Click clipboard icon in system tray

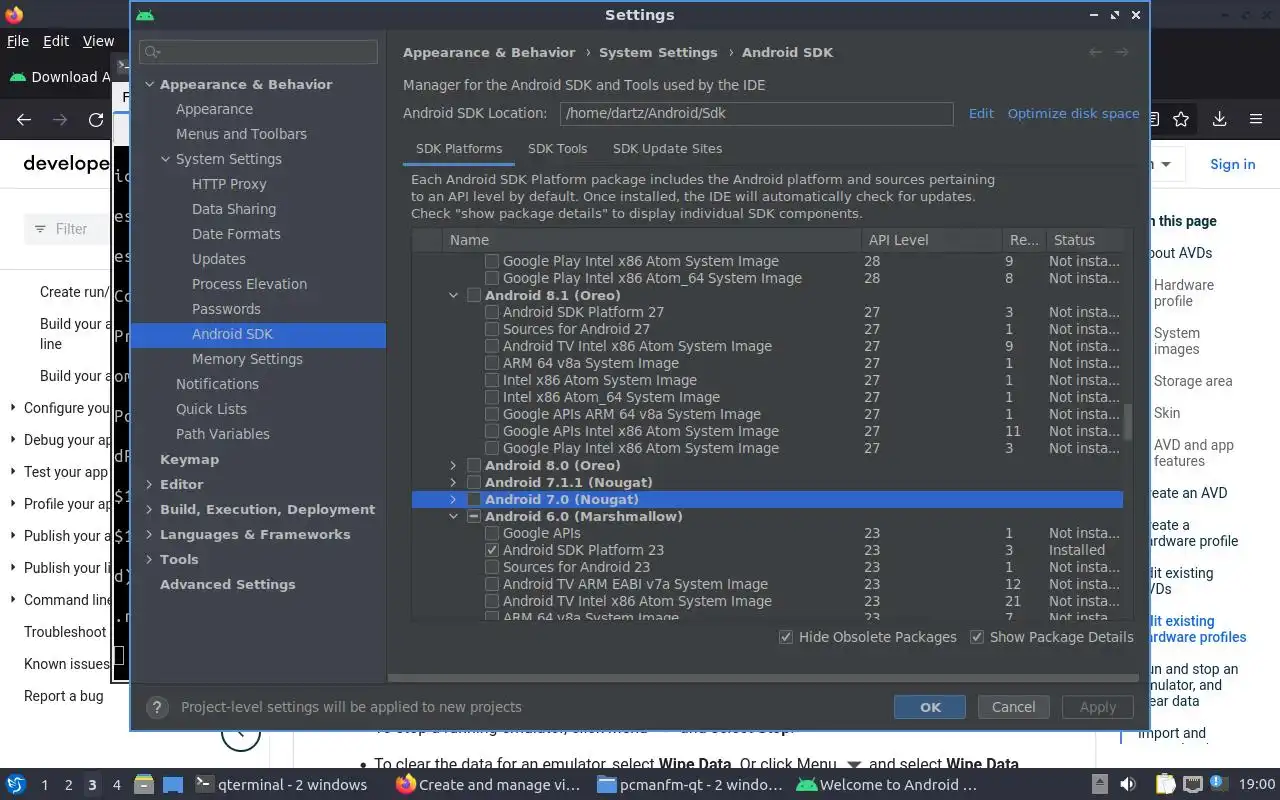click(x=1166, y=785)
